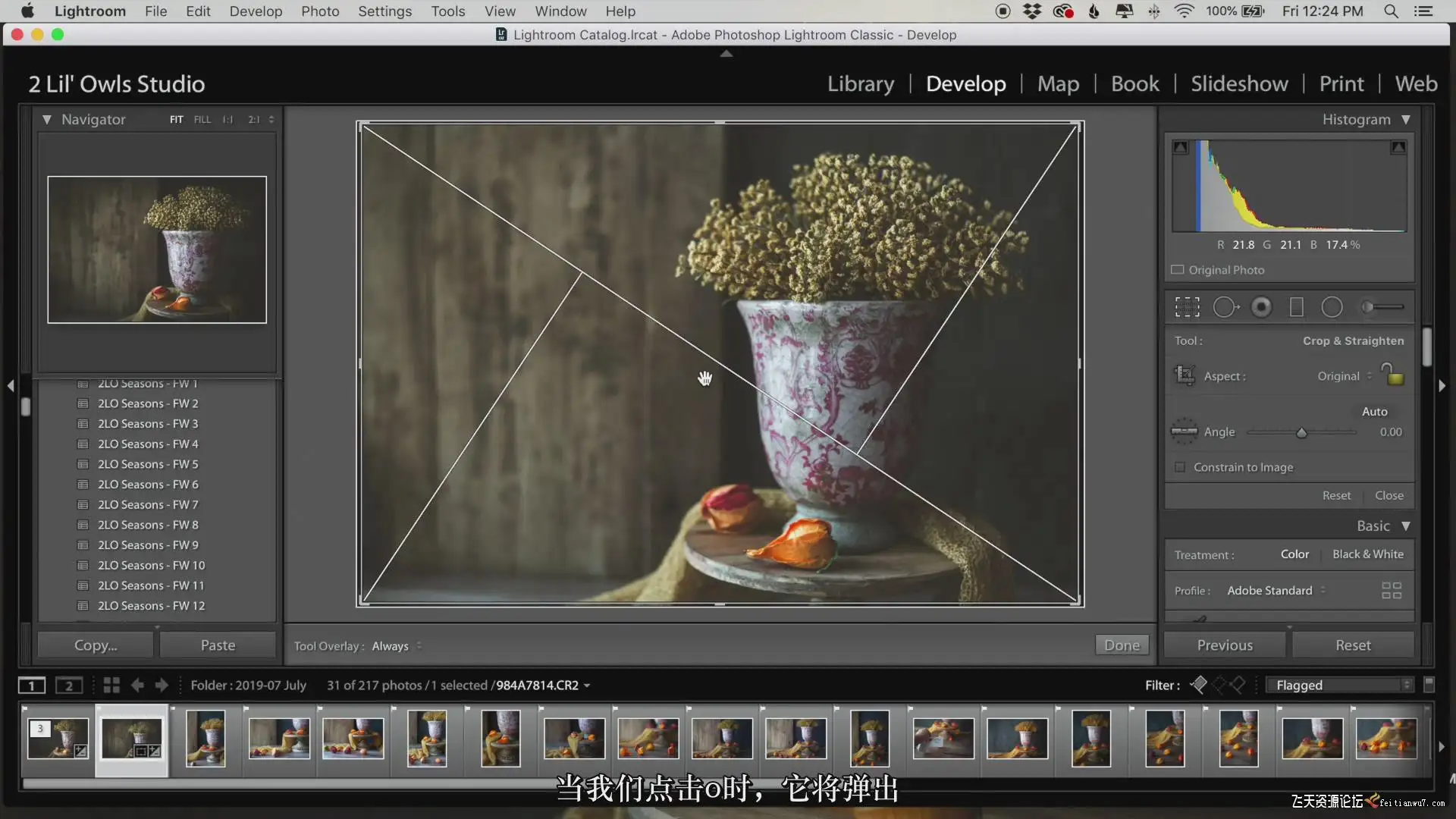Switch to the Library module
This screenshot has height=819, width=1456.
[860, 83]
